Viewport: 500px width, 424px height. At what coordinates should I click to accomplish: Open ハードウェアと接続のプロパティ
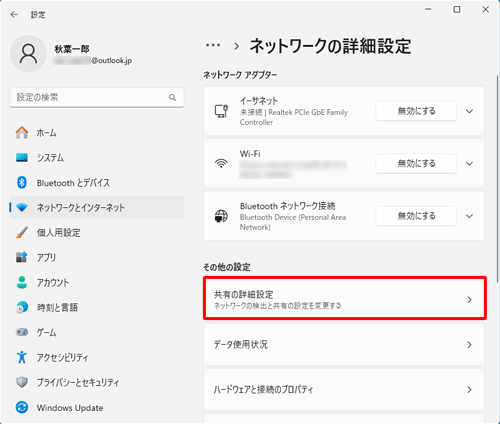pos(344,389)
